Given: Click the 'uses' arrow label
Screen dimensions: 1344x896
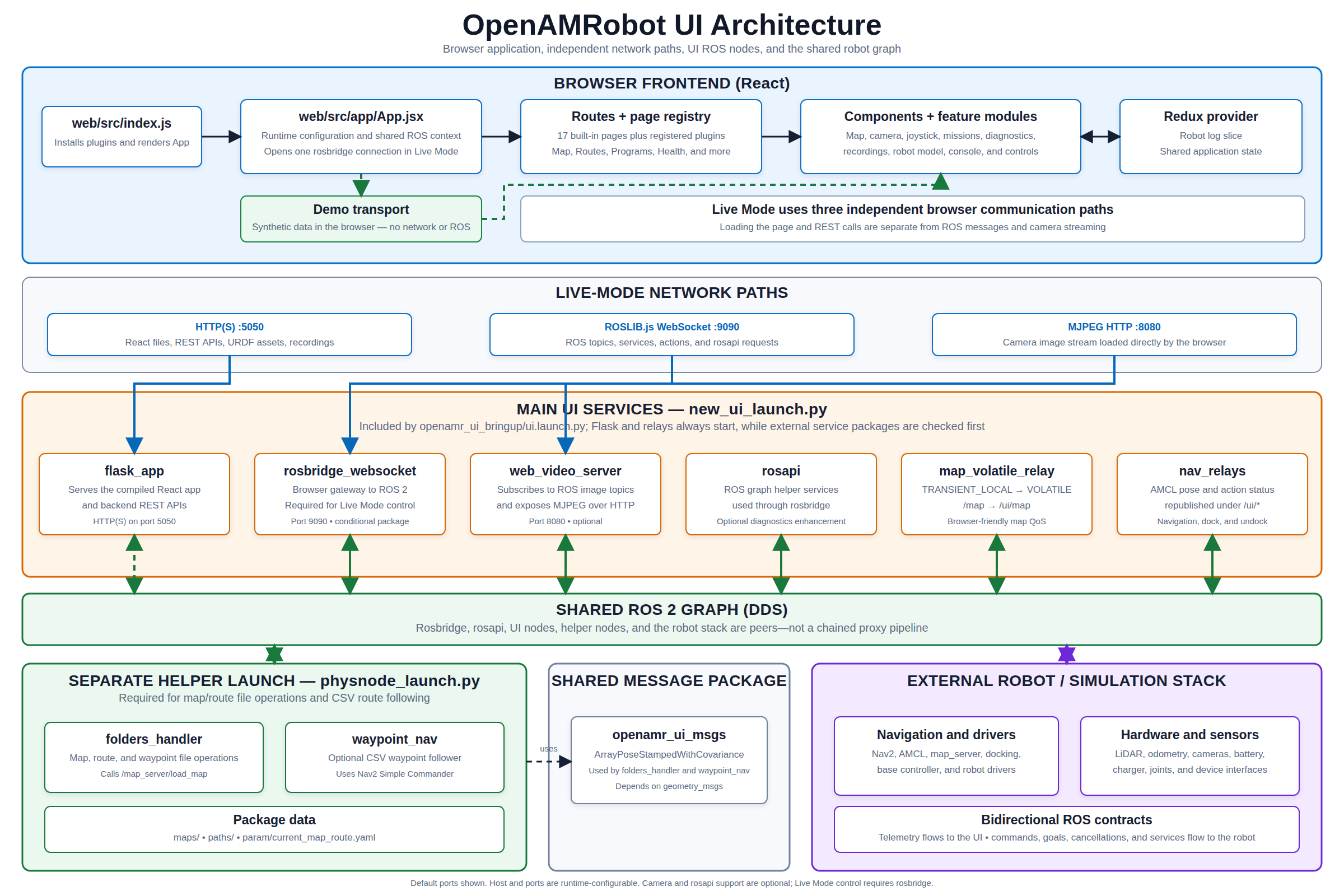Looking at the screenshot, I should (x=549, y=749).
